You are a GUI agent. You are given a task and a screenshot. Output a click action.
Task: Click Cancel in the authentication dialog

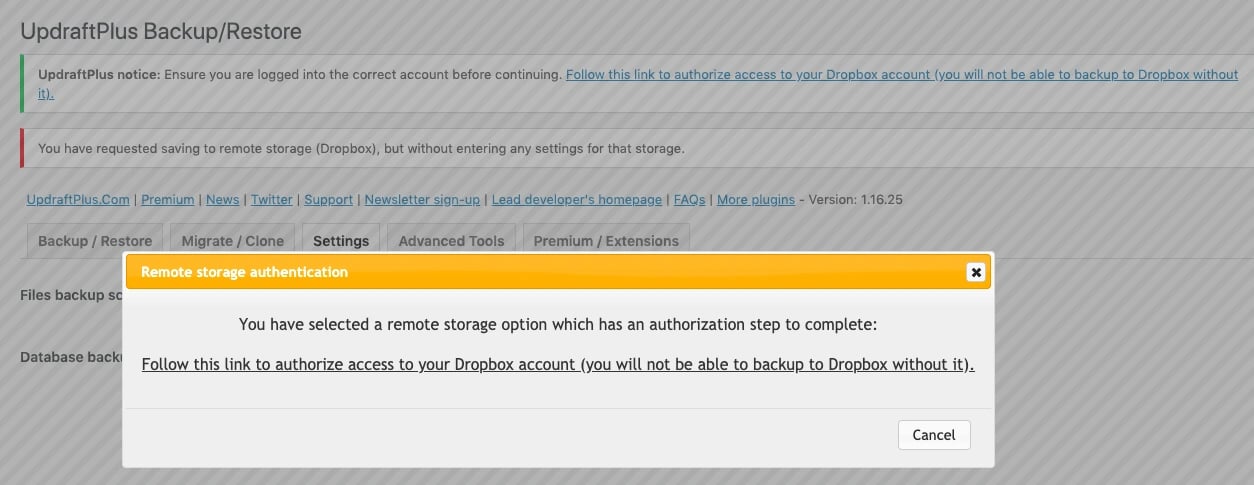point(934,434)
